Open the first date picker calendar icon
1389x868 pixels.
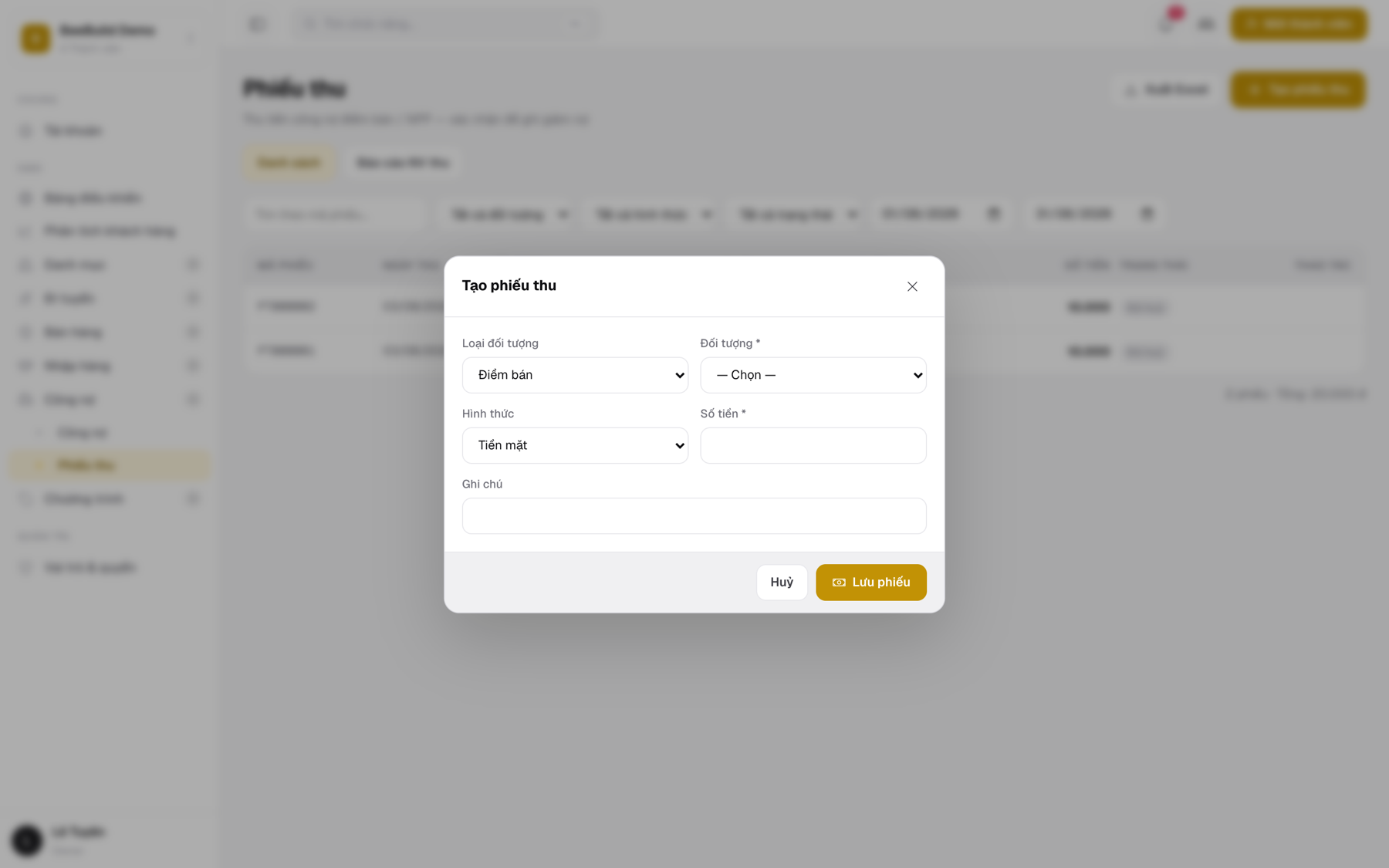pyautogui.click(x=993, y=214)
